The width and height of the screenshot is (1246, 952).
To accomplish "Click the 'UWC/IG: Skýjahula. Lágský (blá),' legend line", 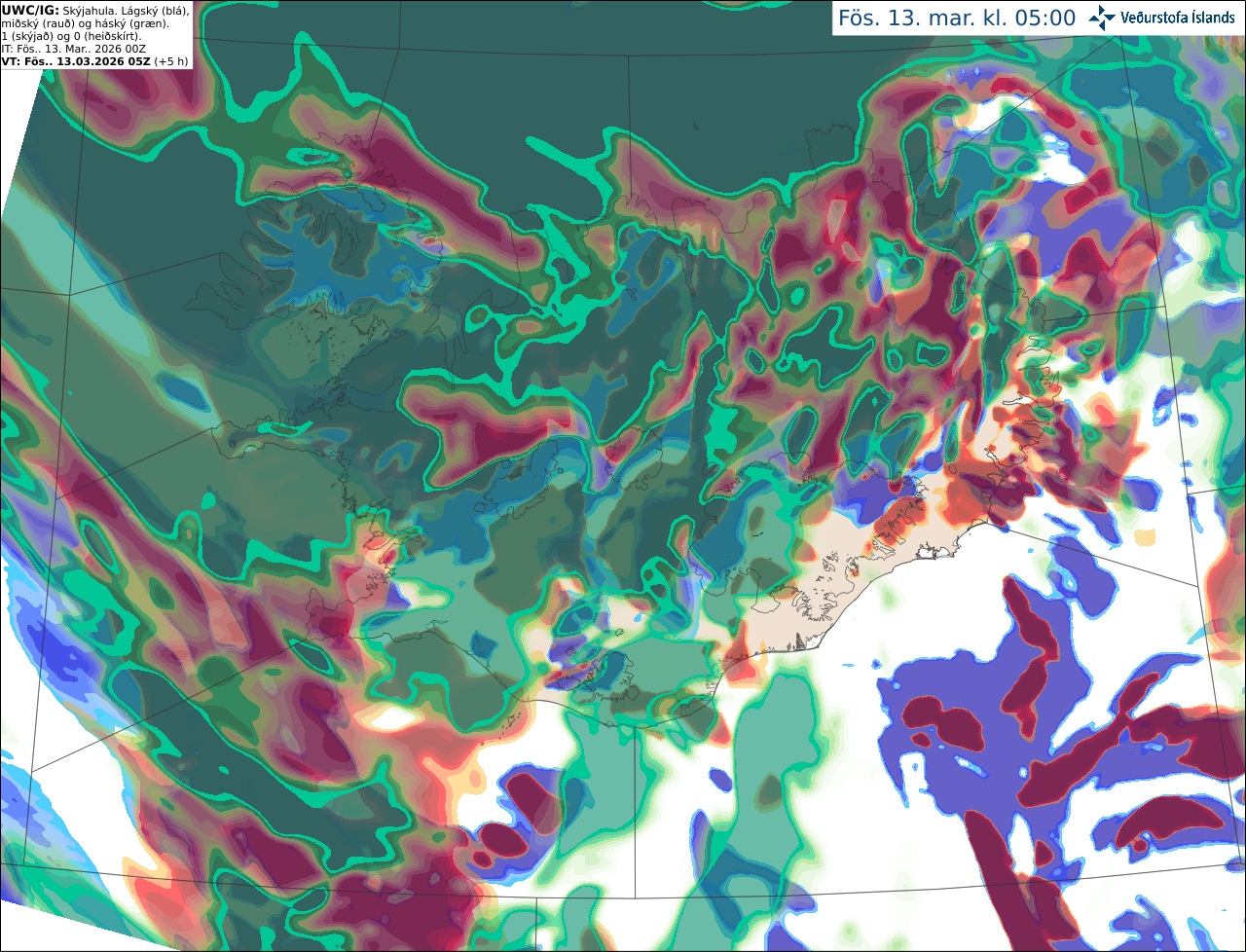I will coord(94,10).
